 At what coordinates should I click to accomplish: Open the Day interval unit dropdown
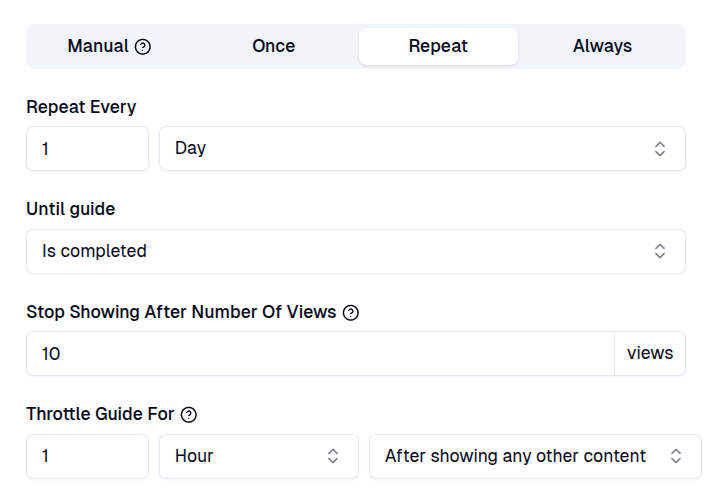click(x=422, y=149)
